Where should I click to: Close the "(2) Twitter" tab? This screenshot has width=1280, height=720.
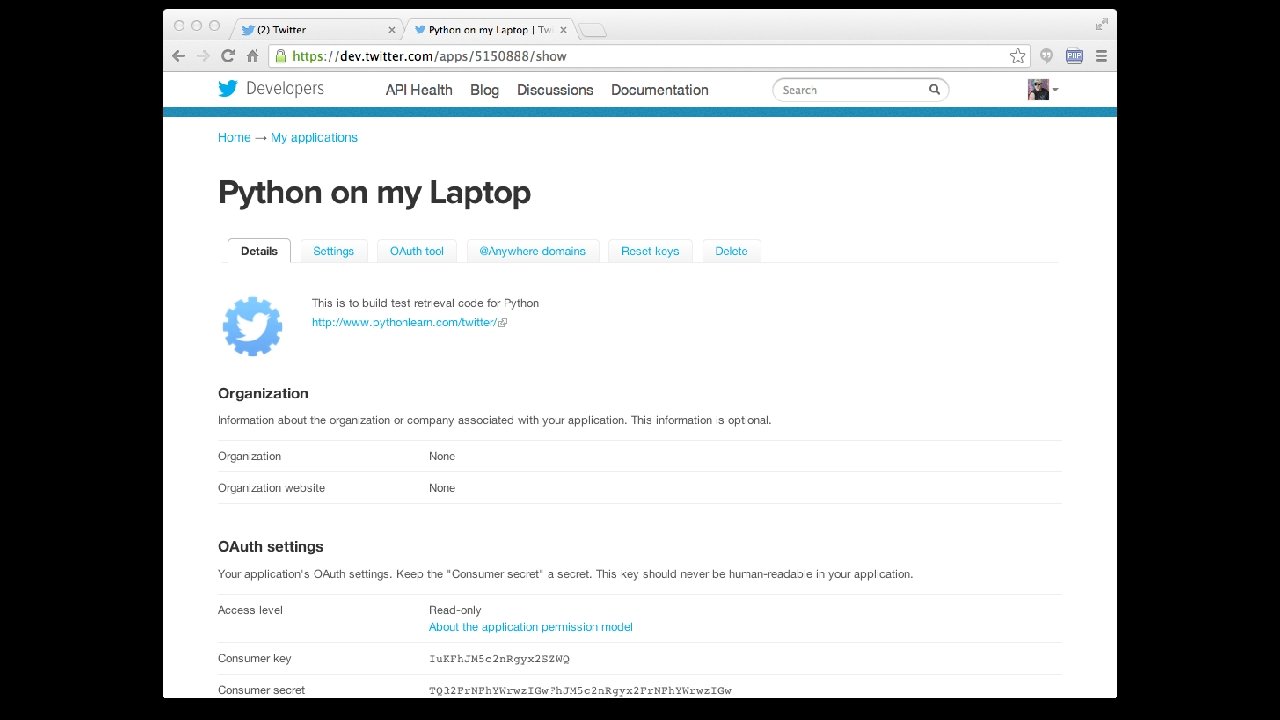(391, 30)
